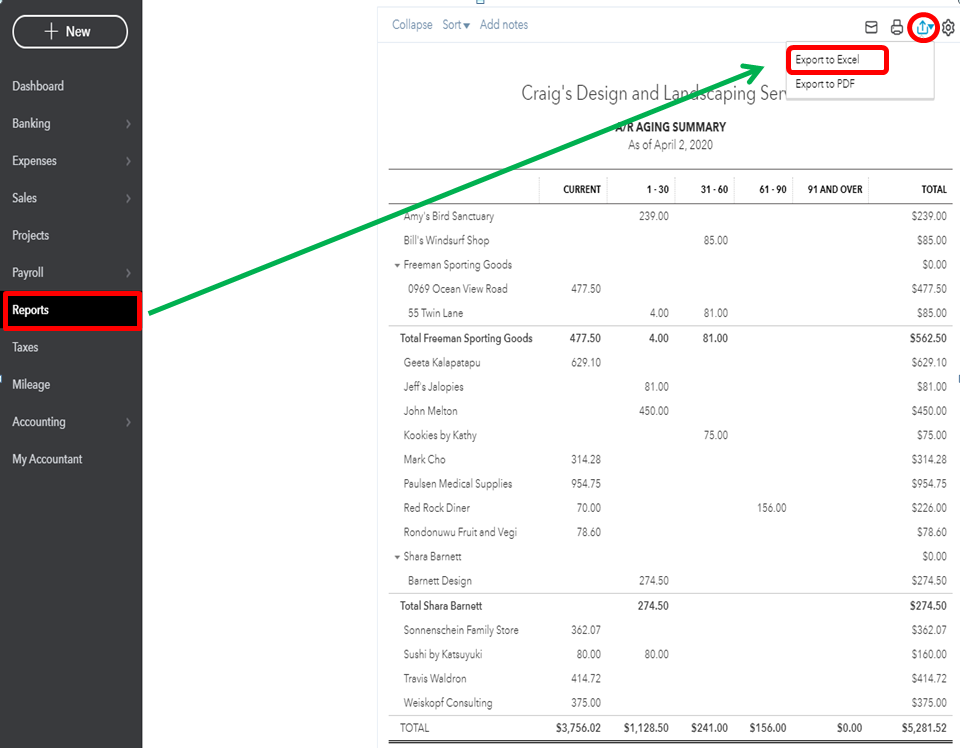The image size is (960, 748).
Task: Click Kookies by Kathy row name
Action: [440, 436]
